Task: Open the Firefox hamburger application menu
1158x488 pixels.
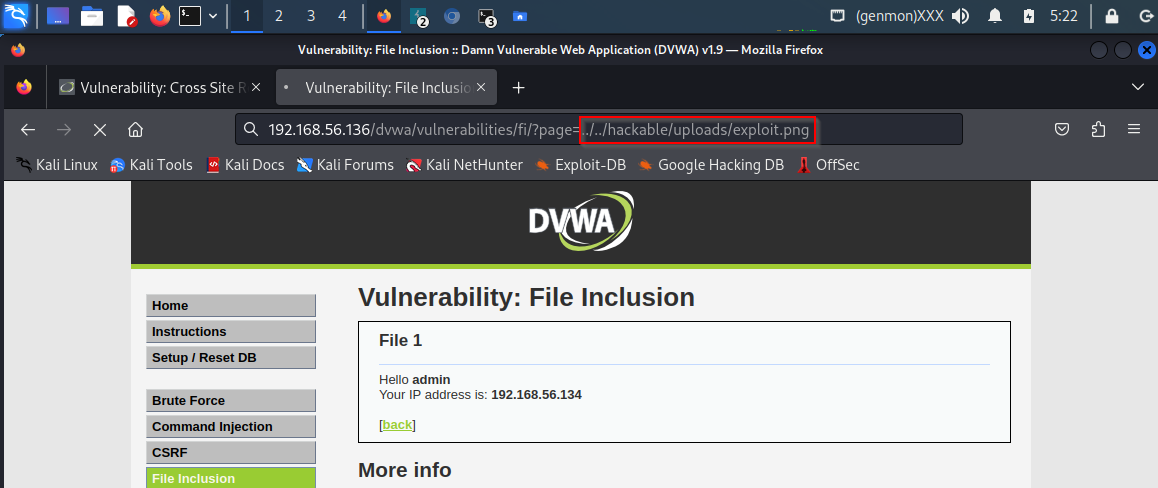Action: (x=1134, y=129)
